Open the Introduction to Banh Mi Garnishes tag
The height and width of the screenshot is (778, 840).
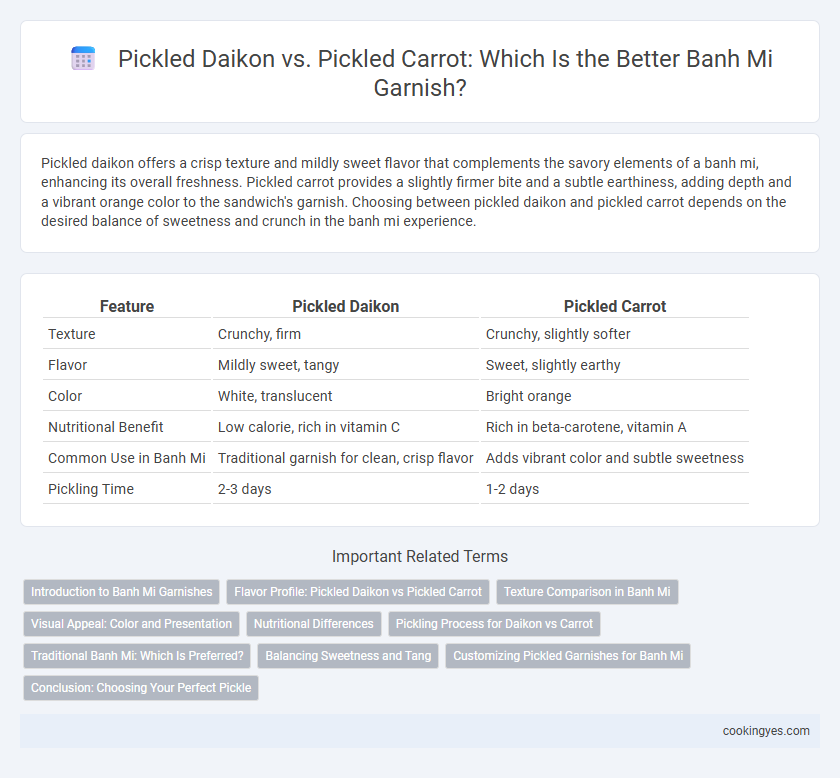click(122, 592)
